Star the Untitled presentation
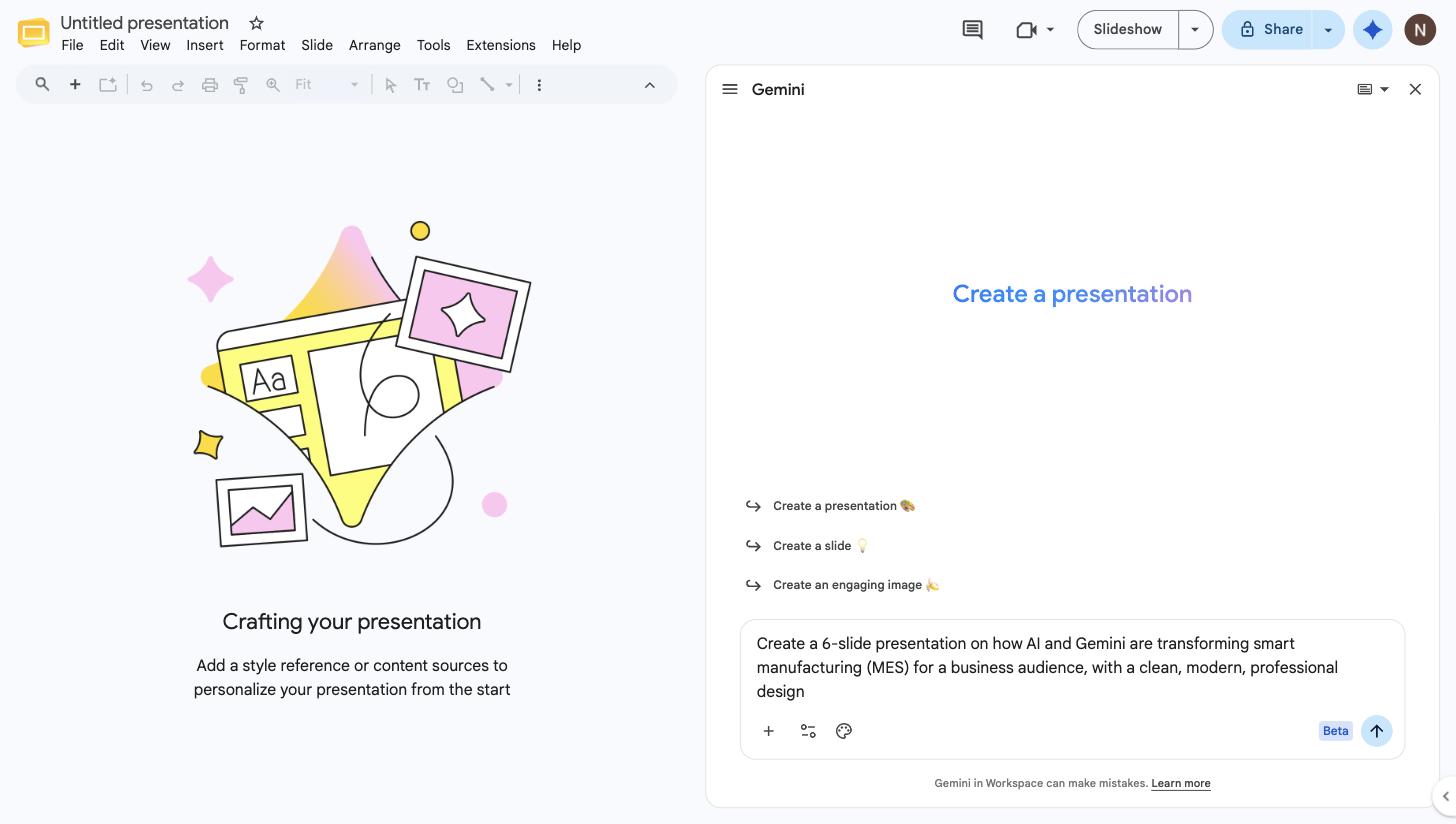 (256, 23)
